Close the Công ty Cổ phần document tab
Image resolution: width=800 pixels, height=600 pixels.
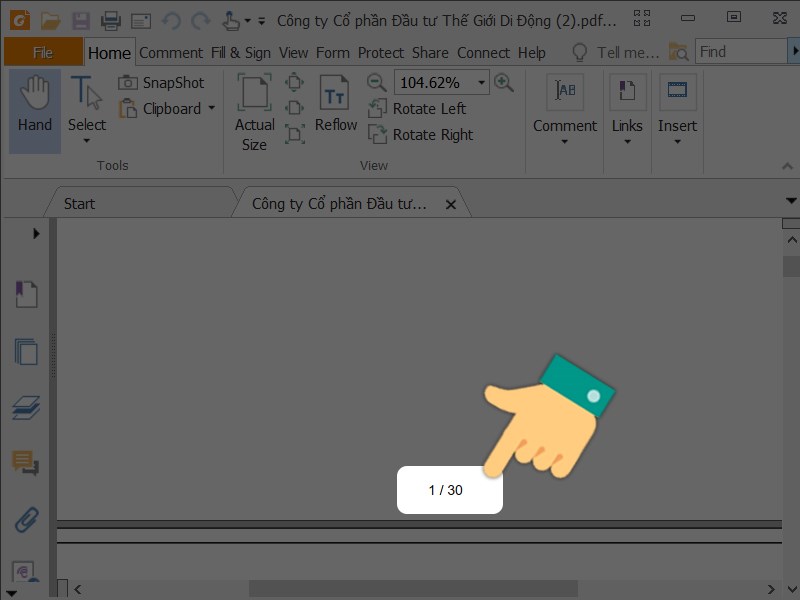(451, 205)
